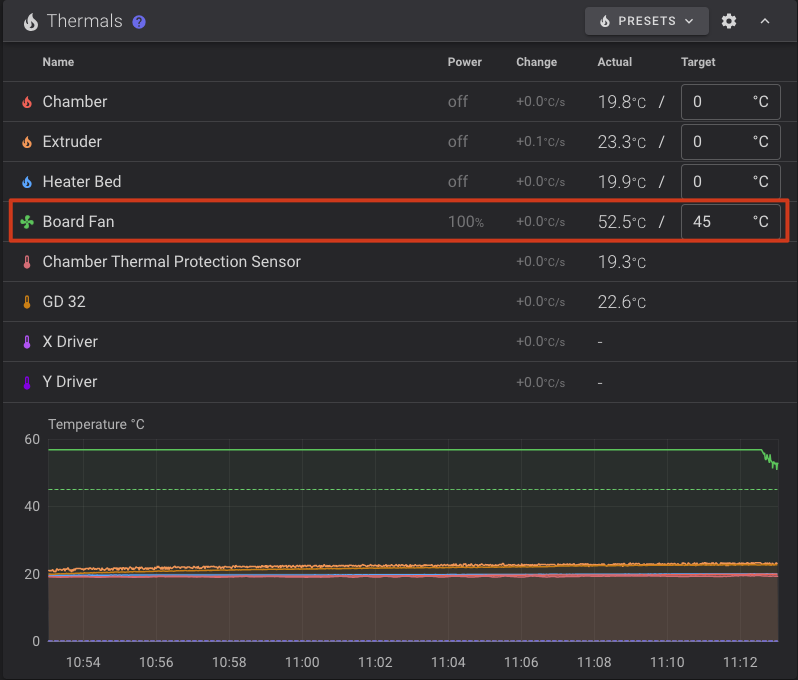This screenshot has width=798, height=680.
Task: Click the Board Fan icon
Action: coord(27,222)
